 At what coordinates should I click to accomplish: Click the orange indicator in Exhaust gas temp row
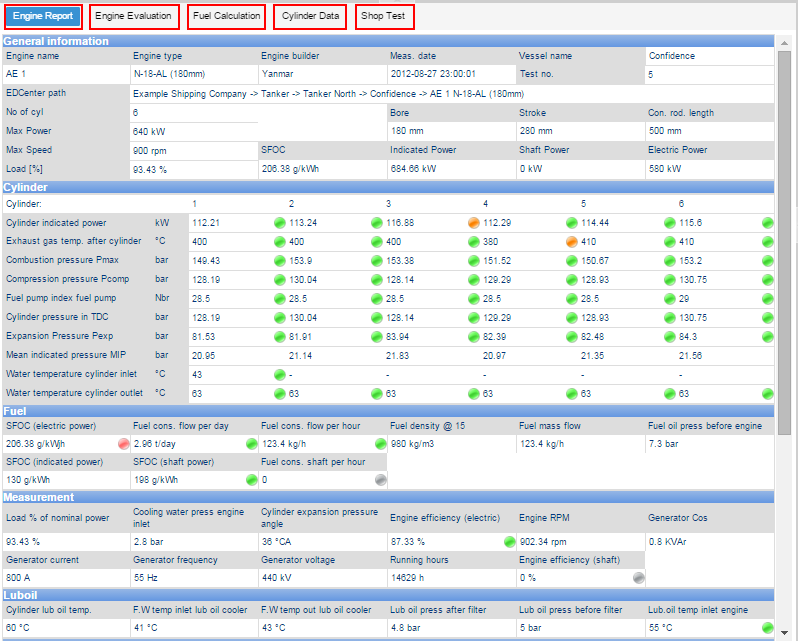[572, 241]
